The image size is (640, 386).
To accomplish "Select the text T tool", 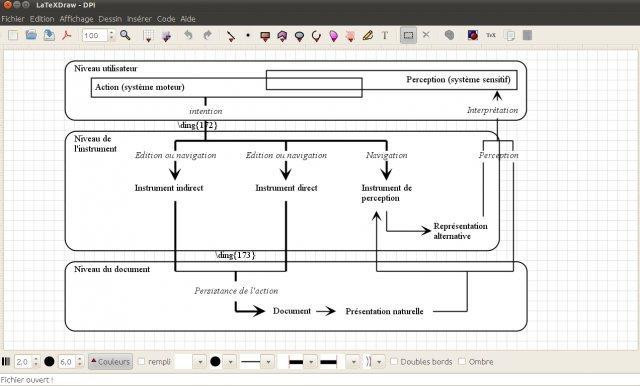I will [384, 35].
